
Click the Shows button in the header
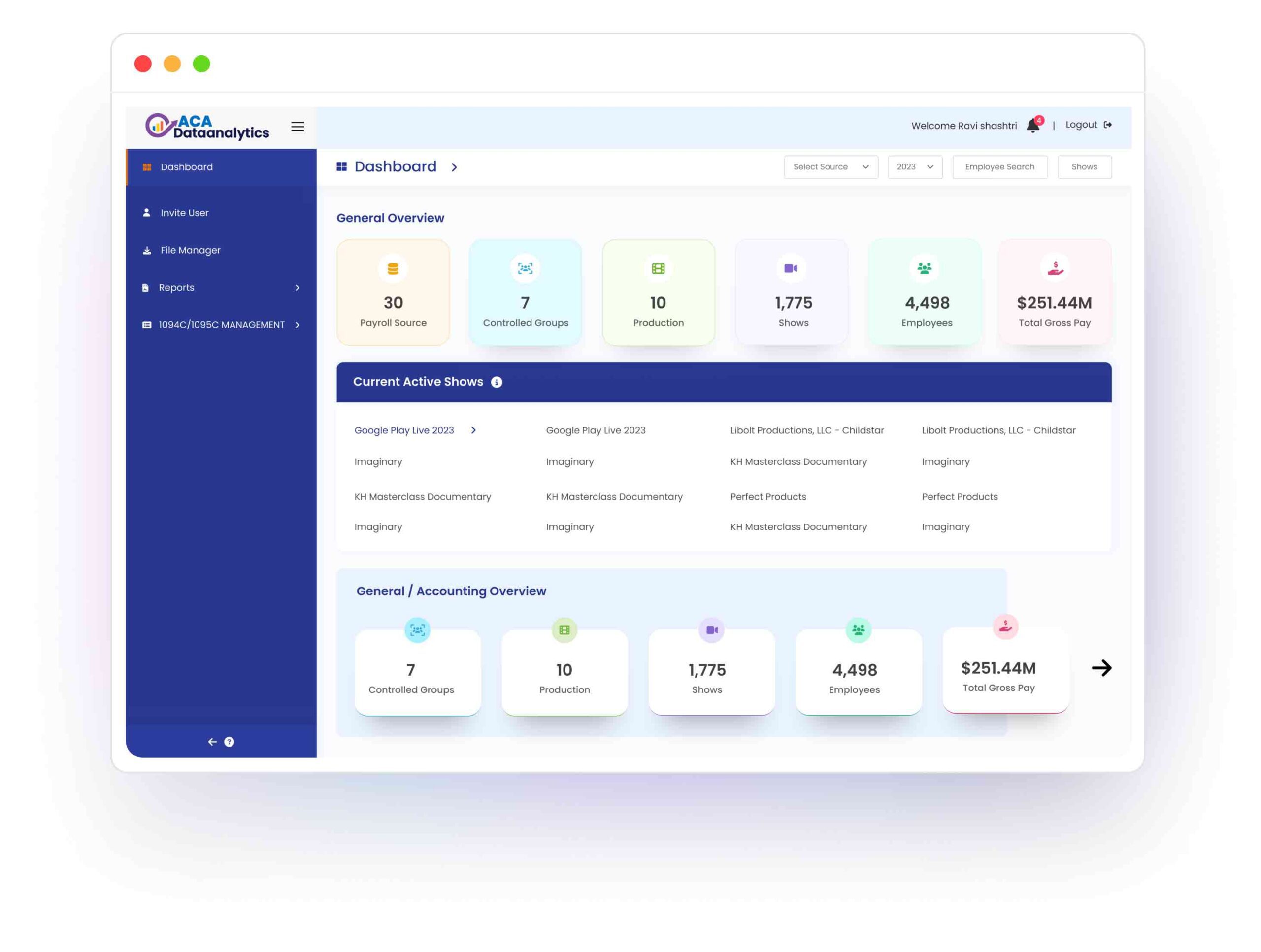(1084, 167)
